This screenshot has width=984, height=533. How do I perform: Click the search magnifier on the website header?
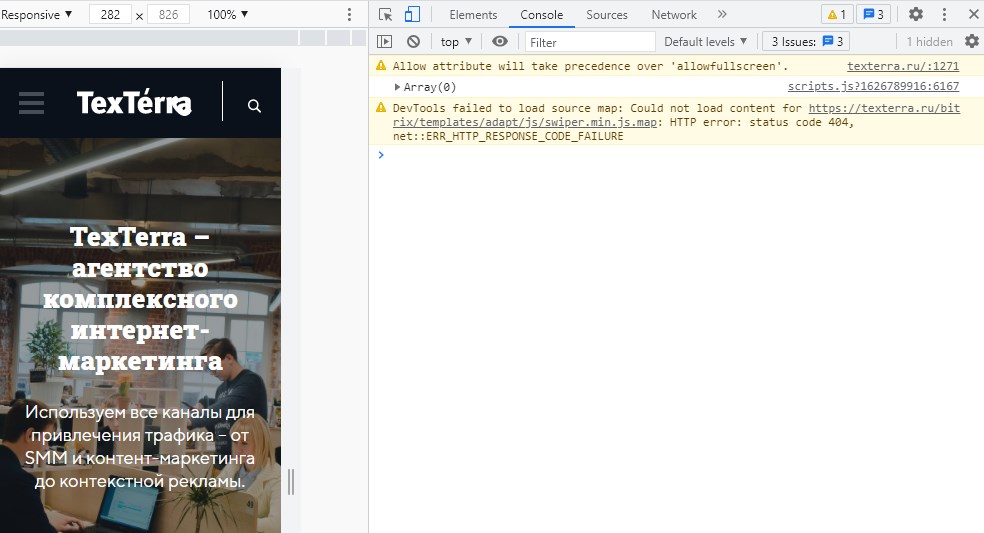pyautogui.click(x=254, y=105)
